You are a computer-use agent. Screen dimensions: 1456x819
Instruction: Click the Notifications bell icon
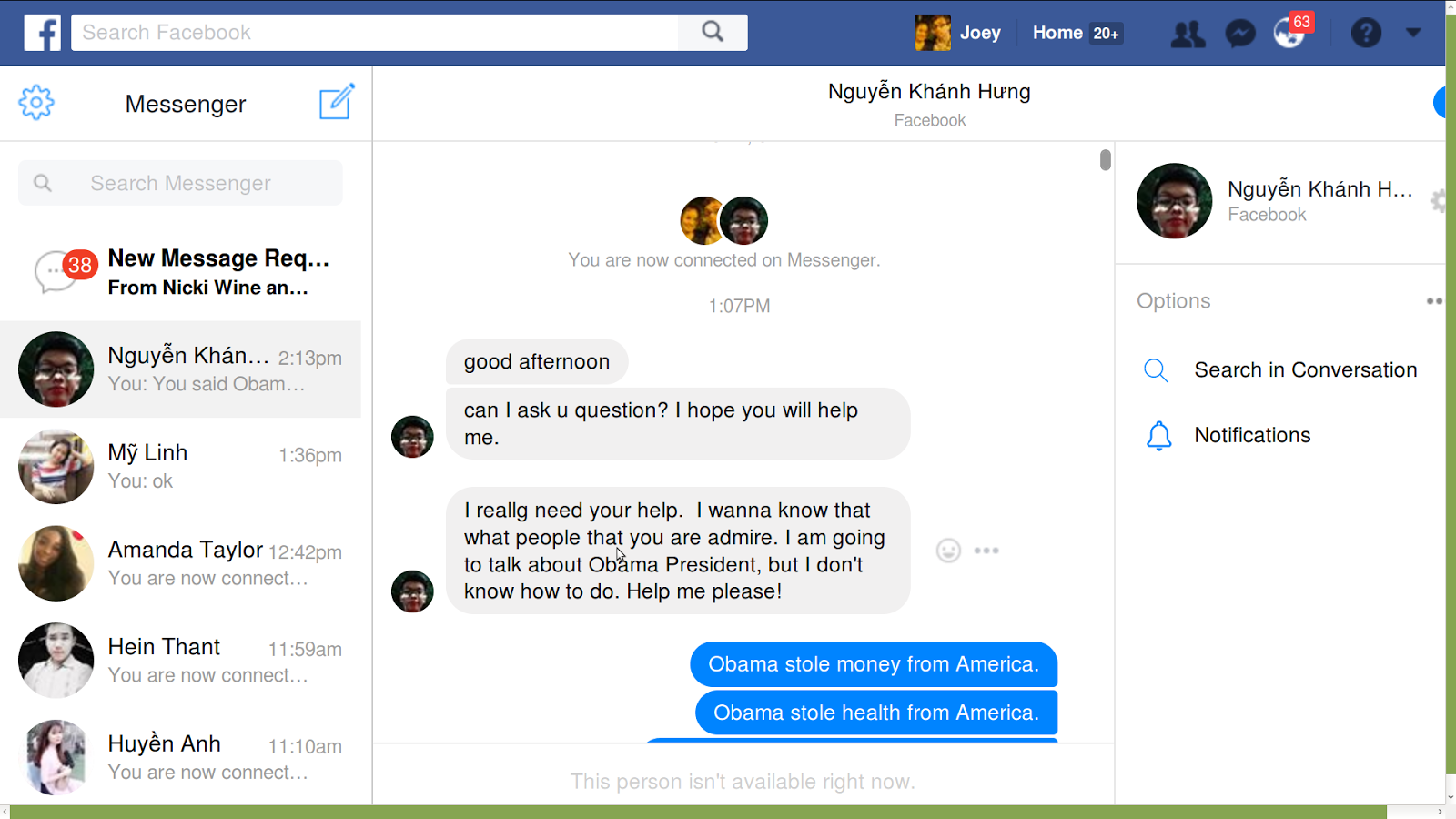(1158, 436)
